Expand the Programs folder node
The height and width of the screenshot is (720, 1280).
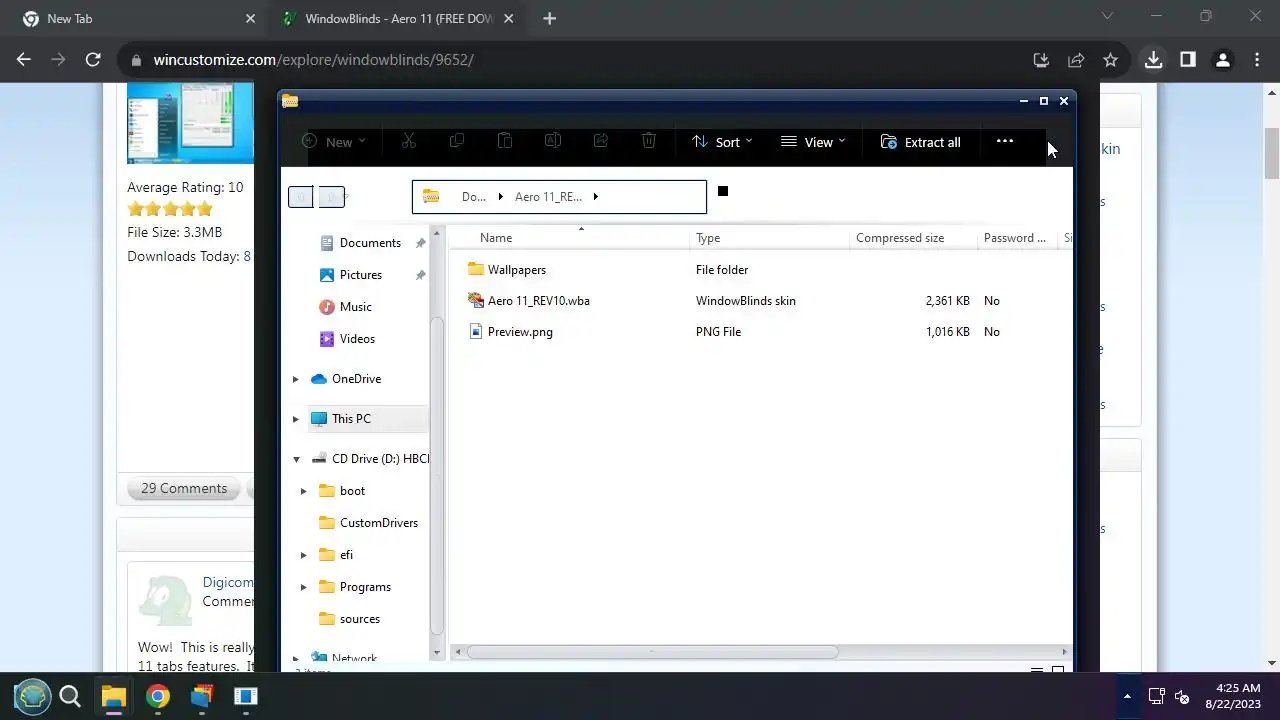[304, 587]
